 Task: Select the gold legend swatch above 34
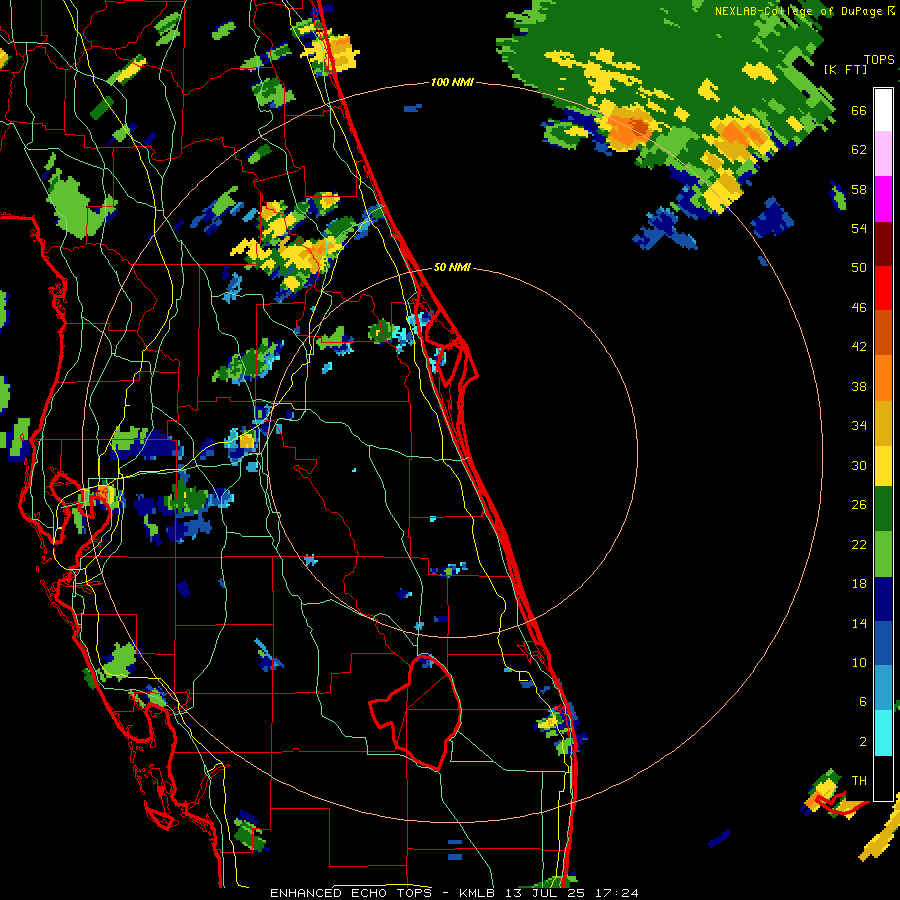(883, 423)
